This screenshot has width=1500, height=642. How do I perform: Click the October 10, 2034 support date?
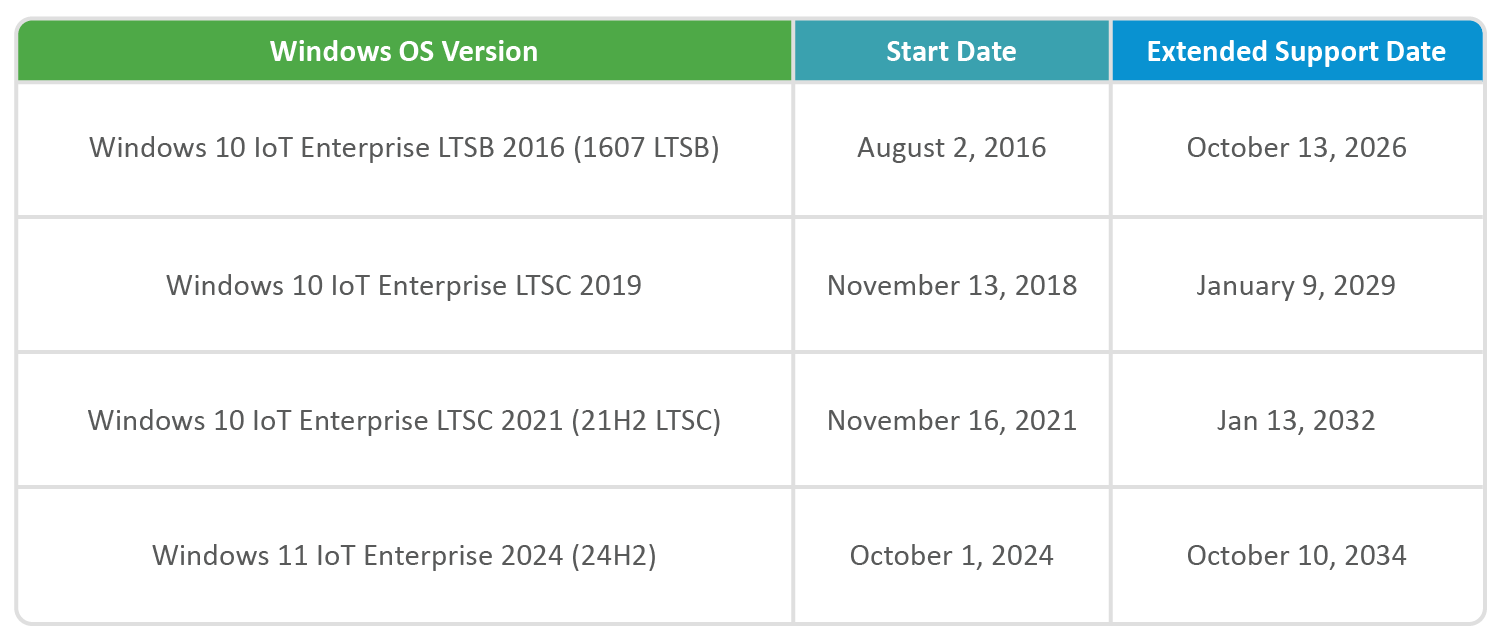[x=1296, y=555]
